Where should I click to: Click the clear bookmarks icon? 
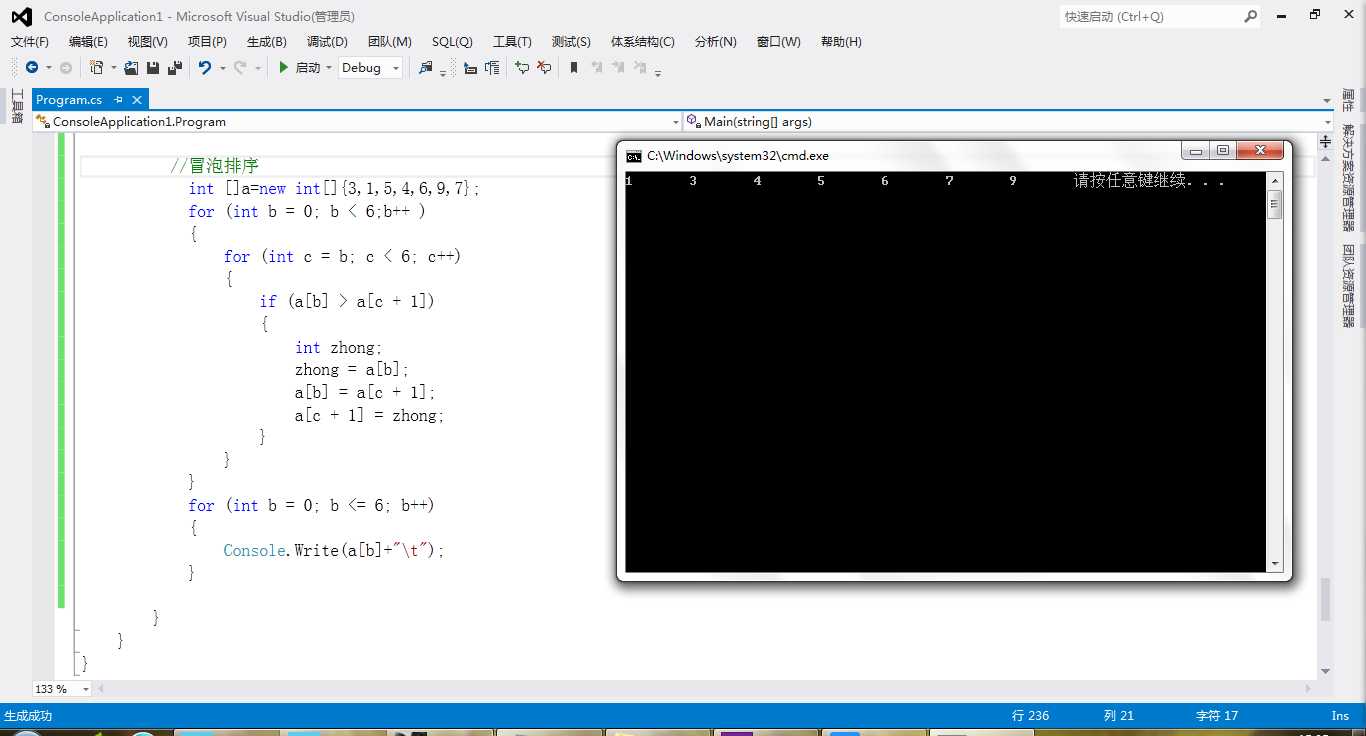tap(641, 68)
